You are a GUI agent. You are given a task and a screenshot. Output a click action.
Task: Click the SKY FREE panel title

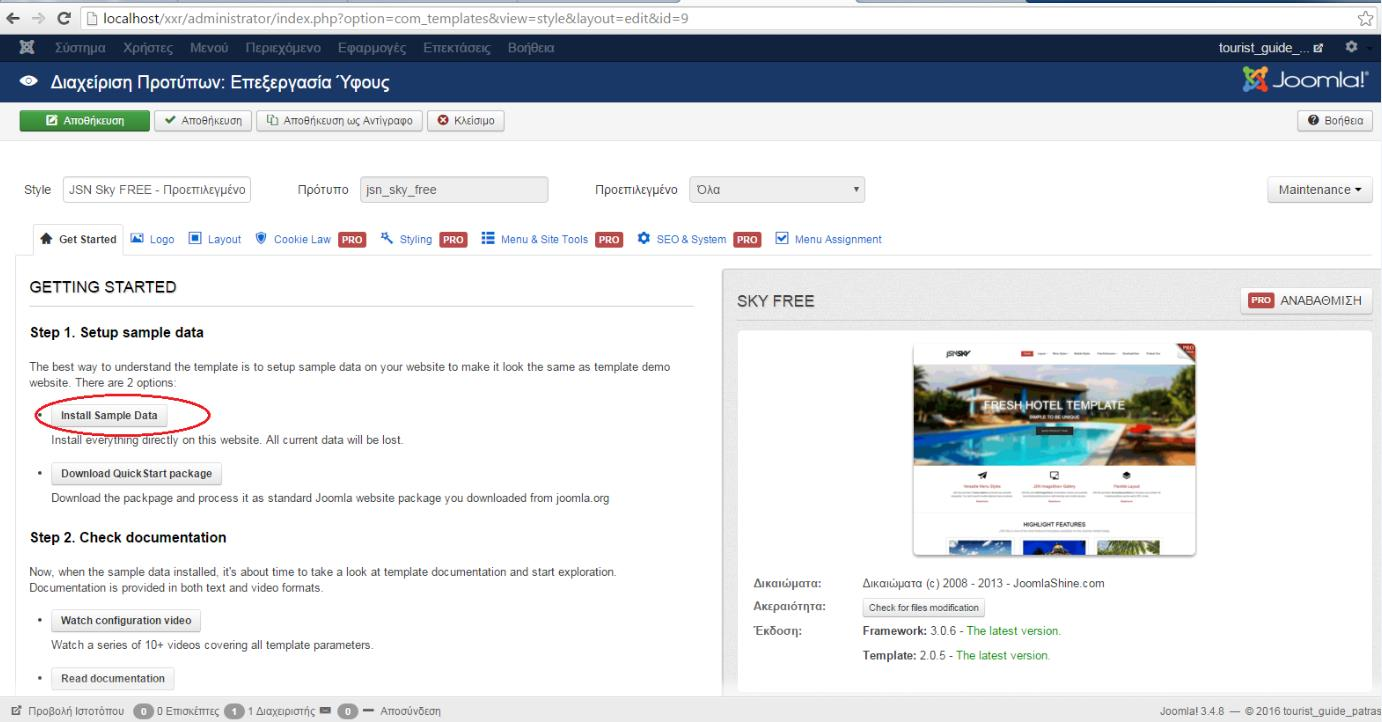(776, 302)
